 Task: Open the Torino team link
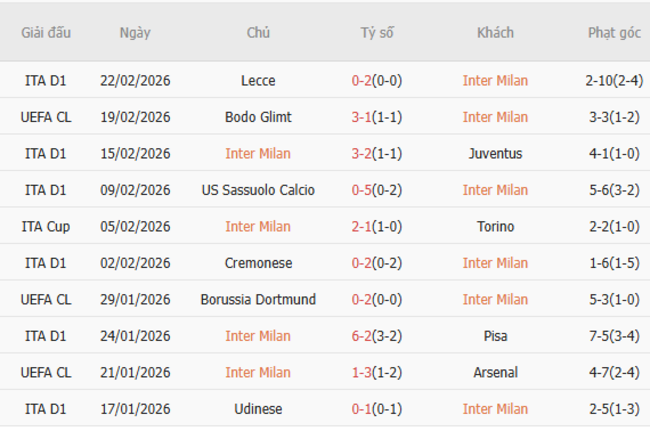495,227
